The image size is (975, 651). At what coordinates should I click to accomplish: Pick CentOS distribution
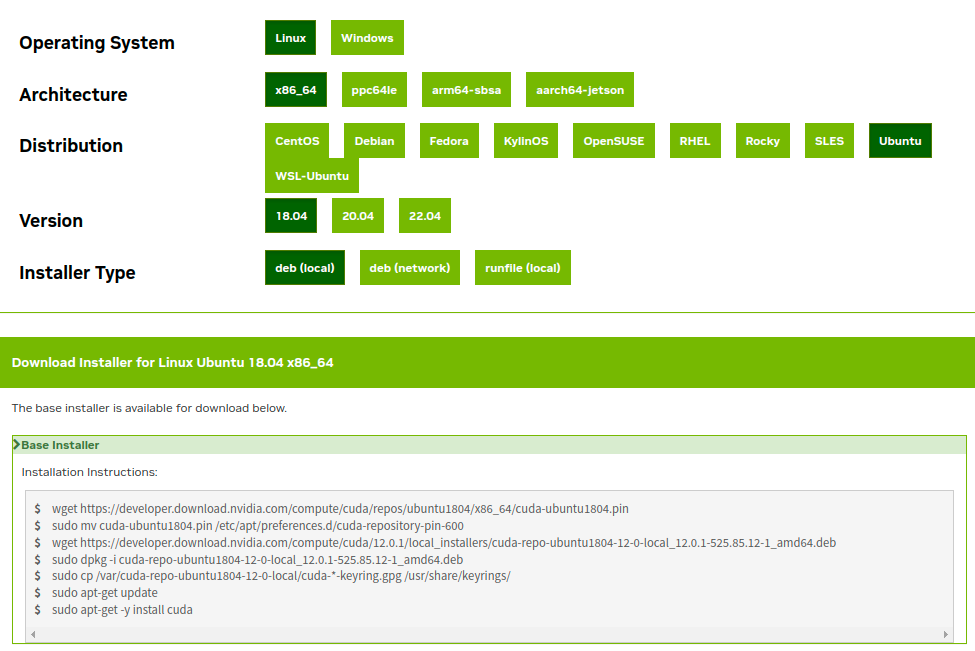(297, 141)
